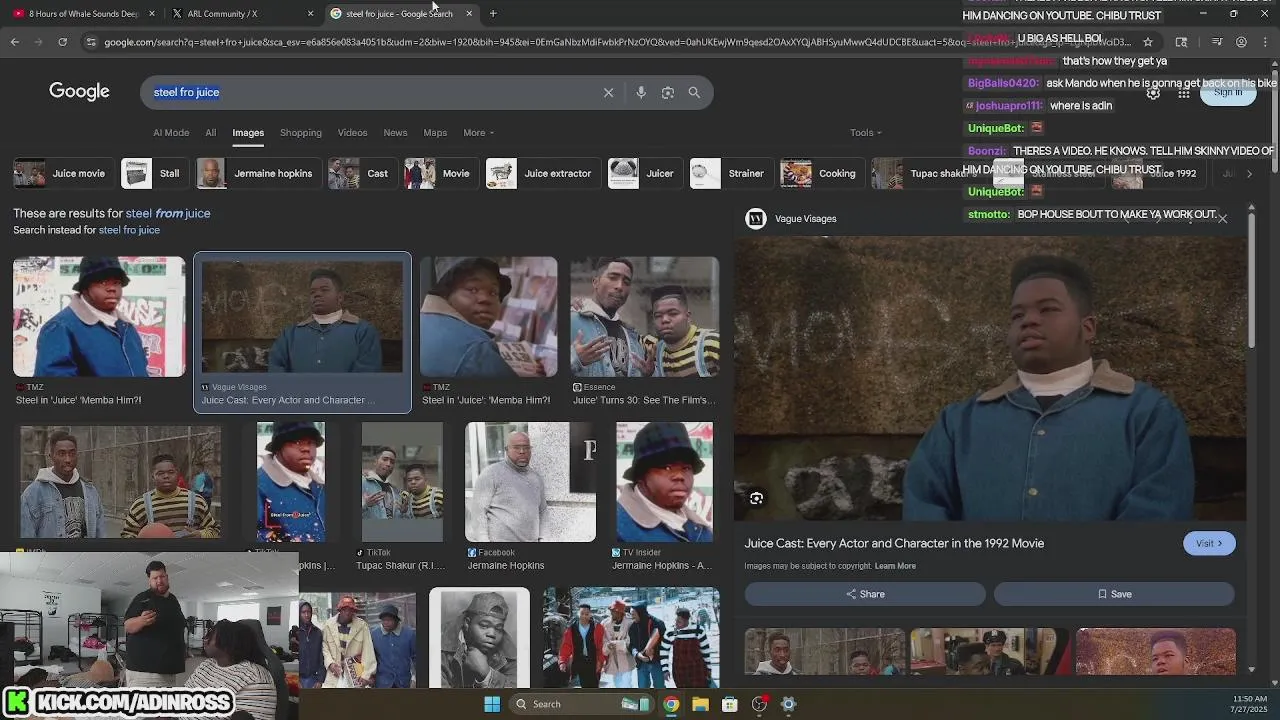
Task: Select the Maps tab
Action: click(435, 132)
